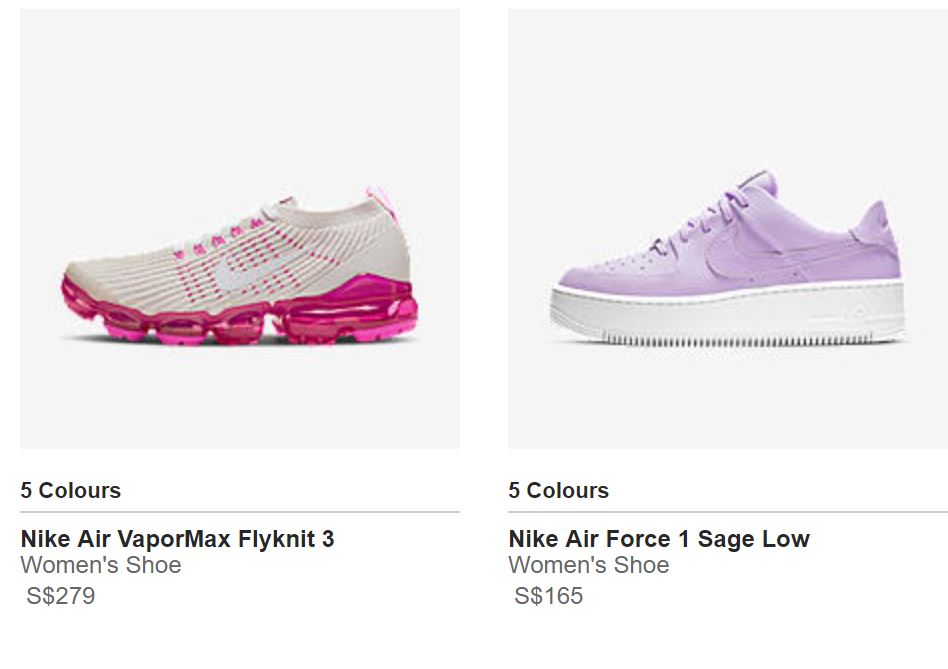Show the 5 Colours options for Air Force 1 Sage Low
The image size is (948, 669).
(x=559, y=490)
